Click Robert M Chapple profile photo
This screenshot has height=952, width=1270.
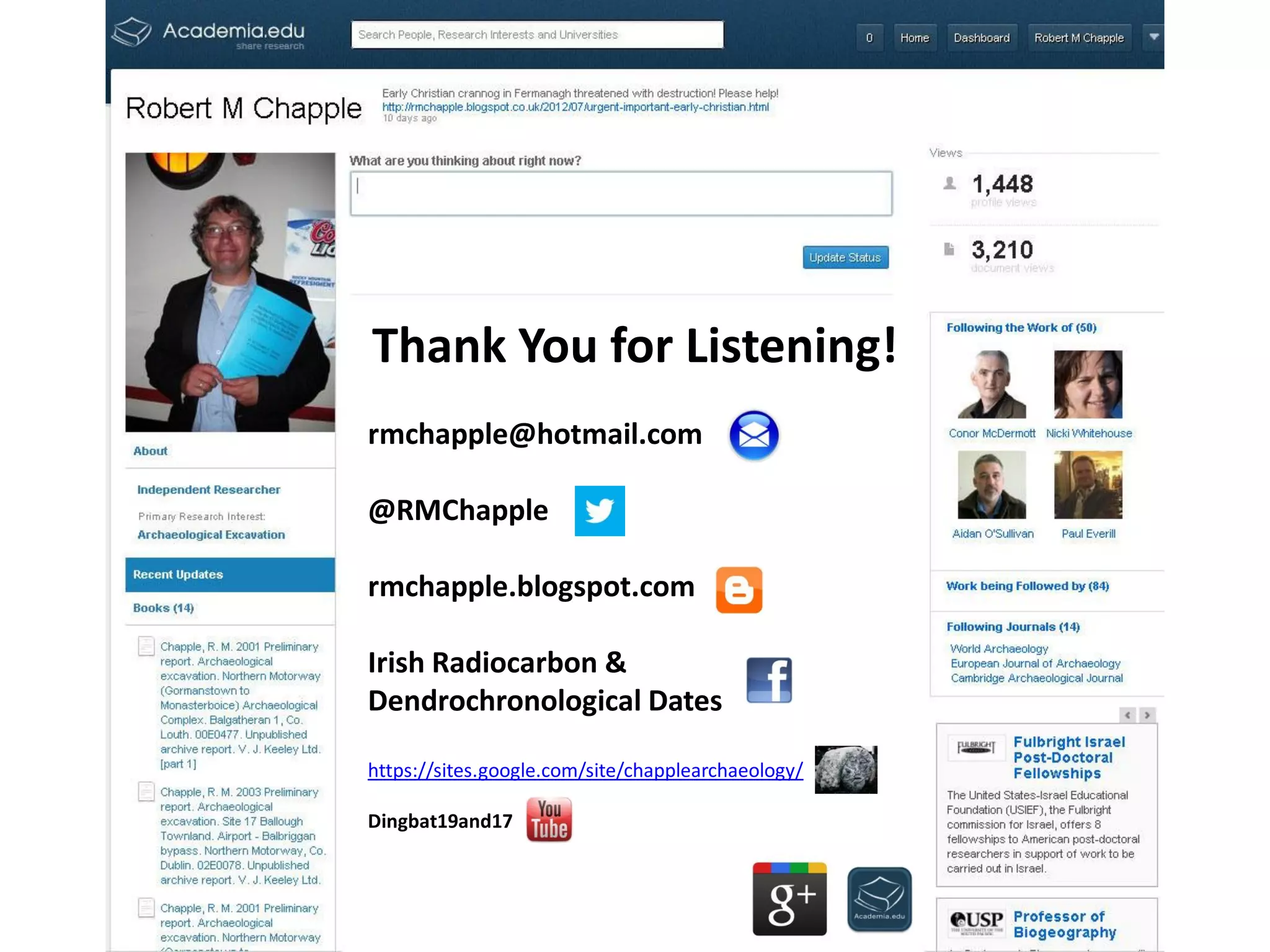pyautogui.click(x=230, y=292)
